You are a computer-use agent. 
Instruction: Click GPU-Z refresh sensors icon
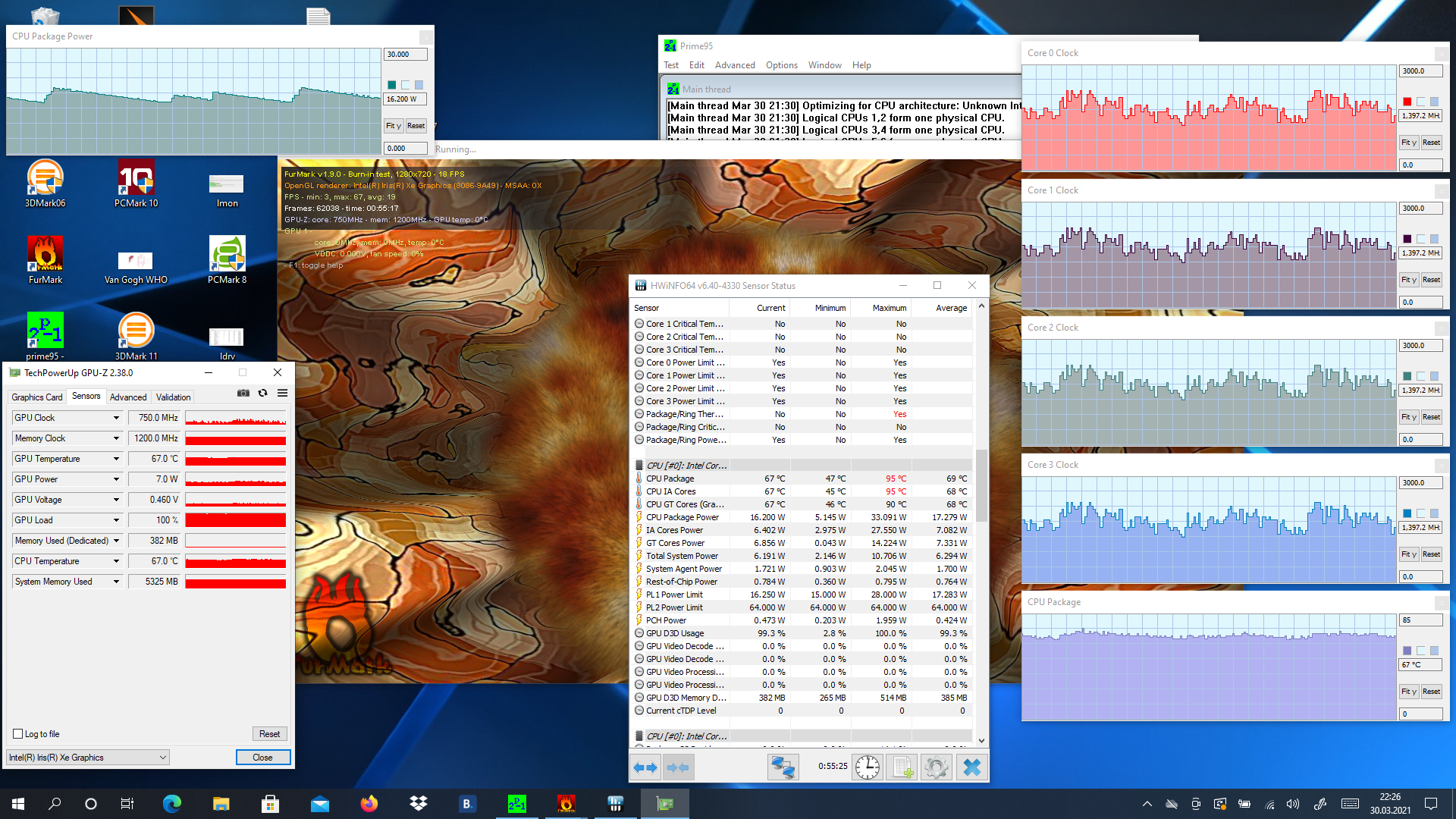point(262,393)
